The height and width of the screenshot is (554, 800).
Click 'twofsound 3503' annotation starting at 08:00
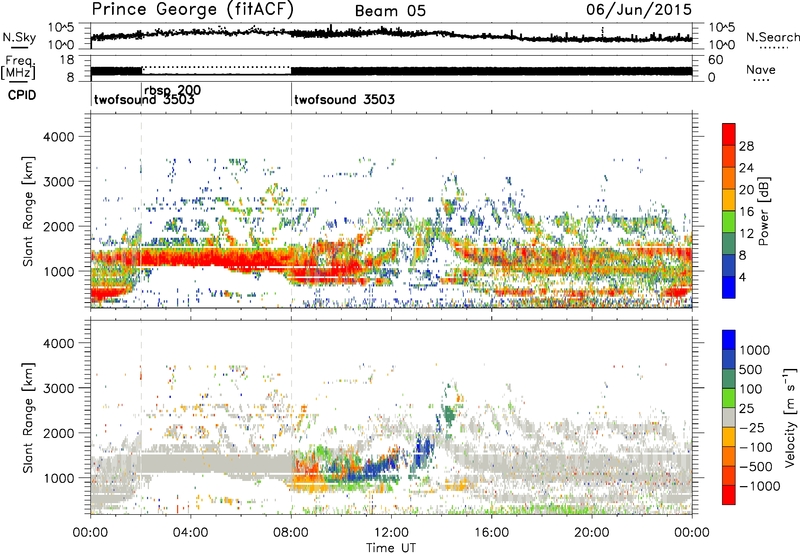click(x=344, y=99)
